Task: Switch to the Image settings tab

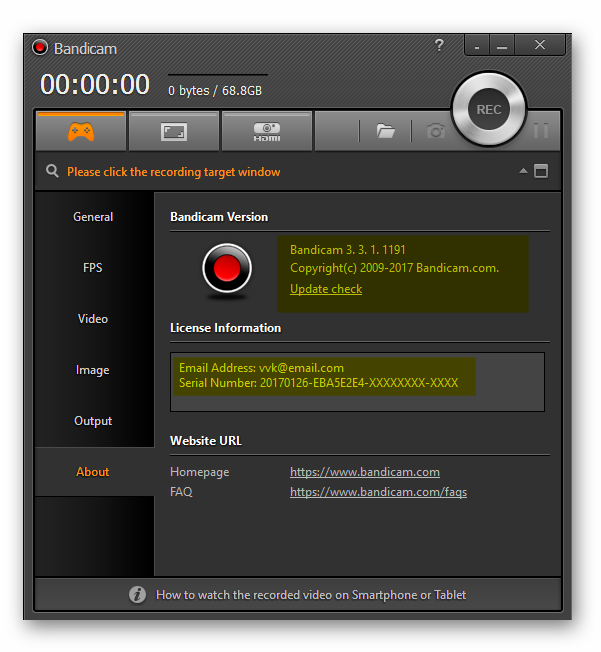Action: click(x=93, y=370)
